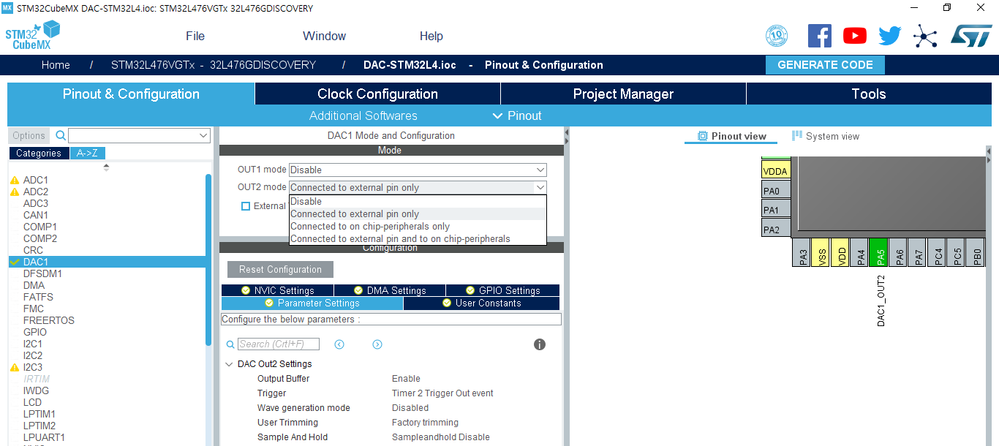Open the 10-year anniversary badge icon
999x446 pixels.
(x=777, y=36)
